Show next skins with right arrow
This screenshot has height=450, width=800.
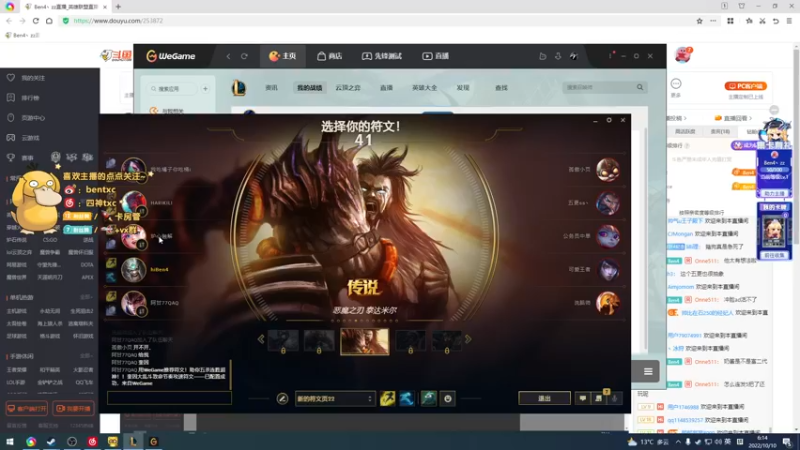468,339
